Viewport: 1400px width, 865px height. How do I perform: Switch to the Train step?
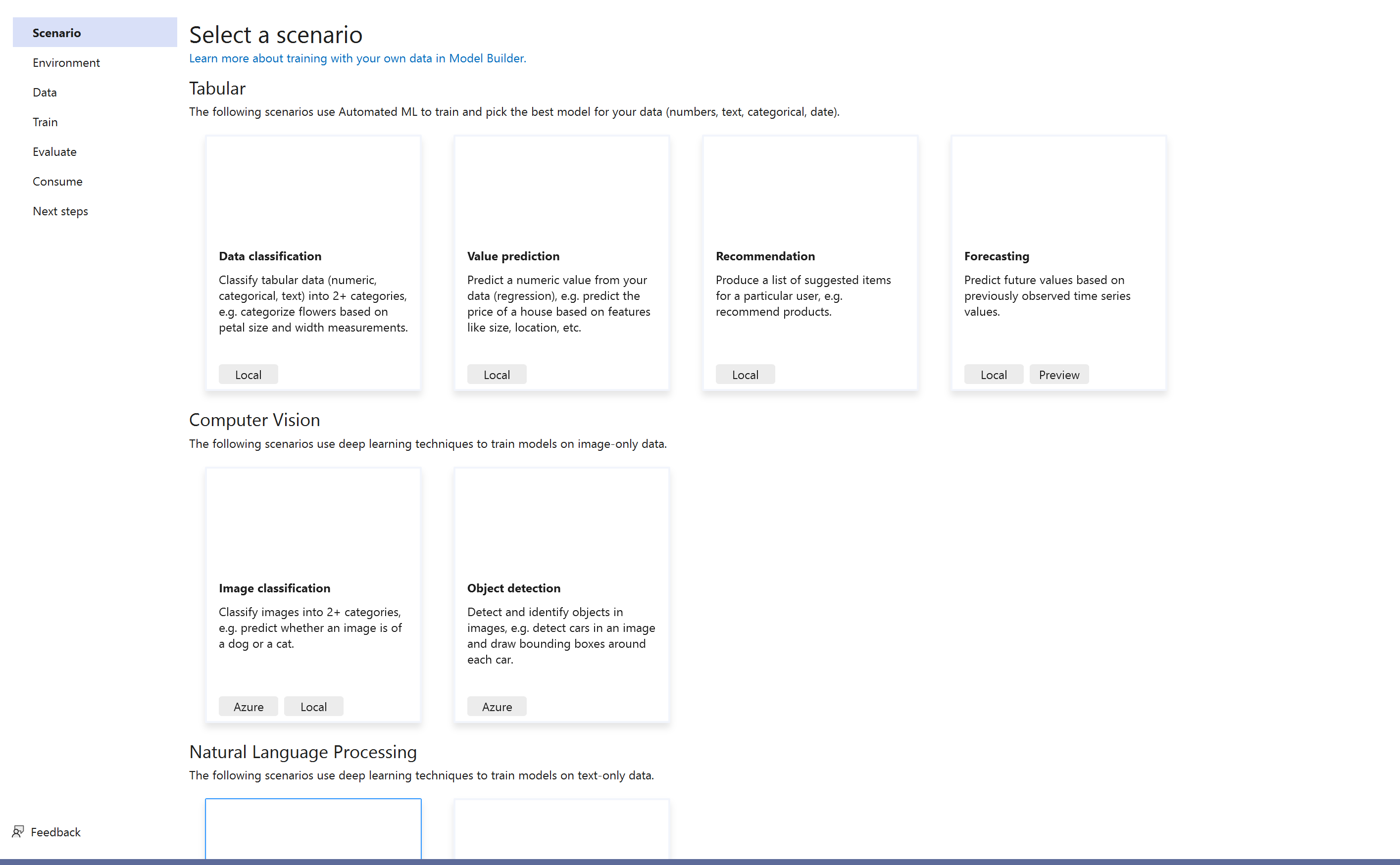pos(45,122)
